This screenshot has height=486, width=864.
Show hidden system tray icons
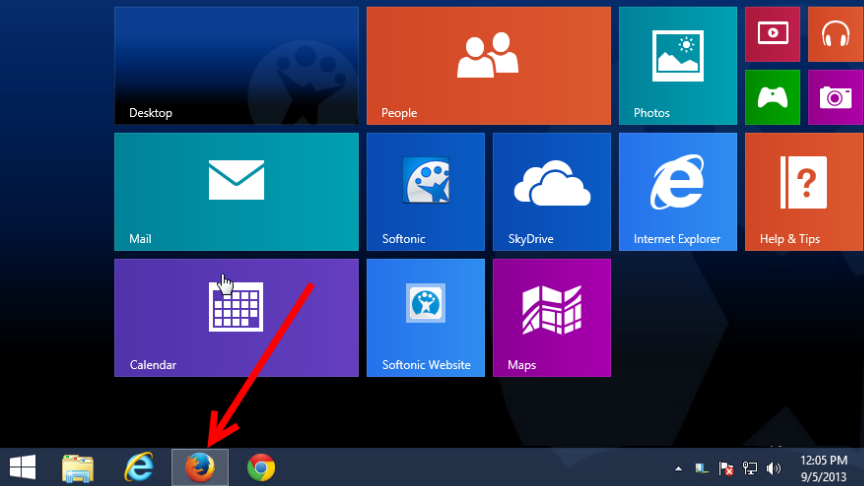click(x=679, y=468)
